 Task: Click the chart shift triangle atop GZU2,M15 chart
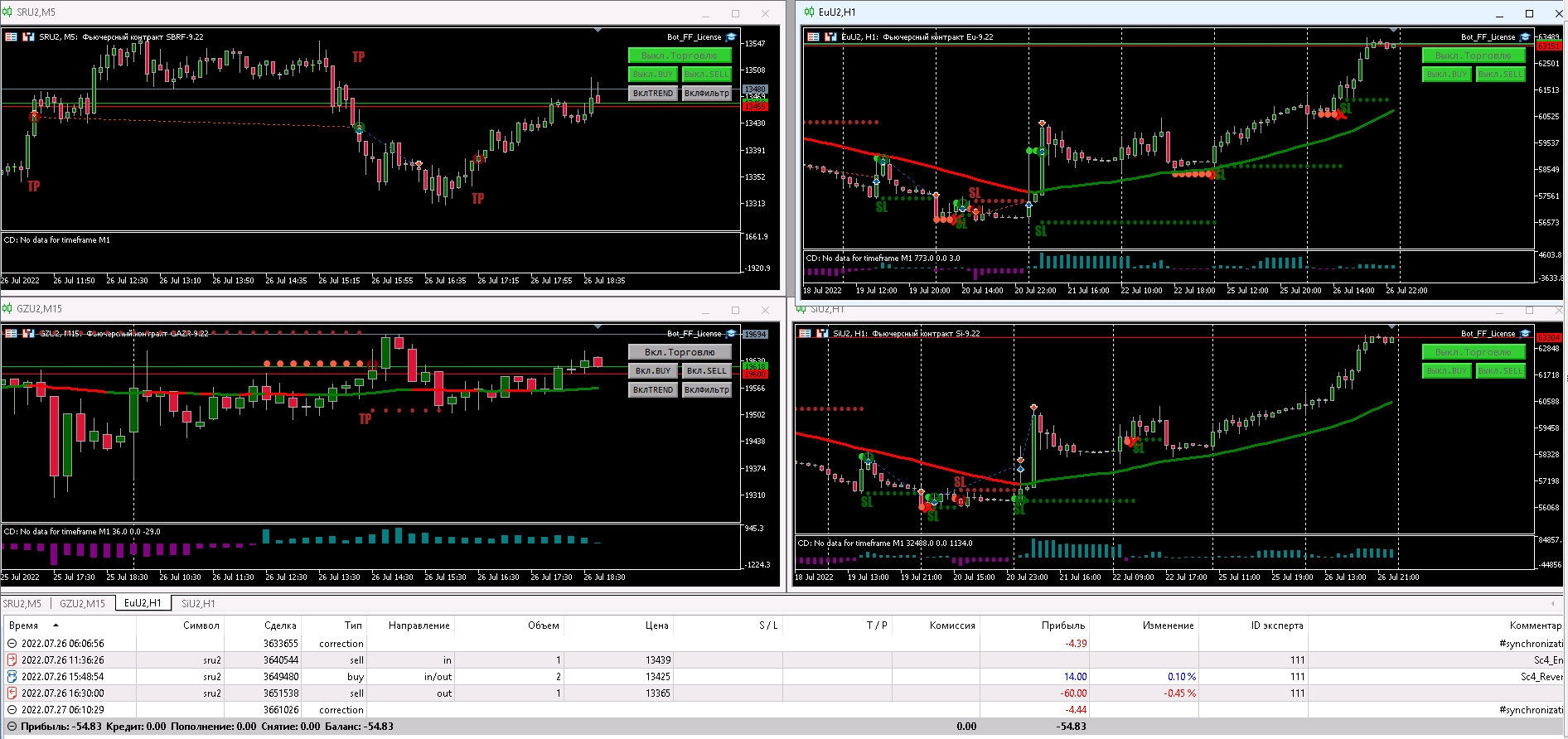(598, 327)
